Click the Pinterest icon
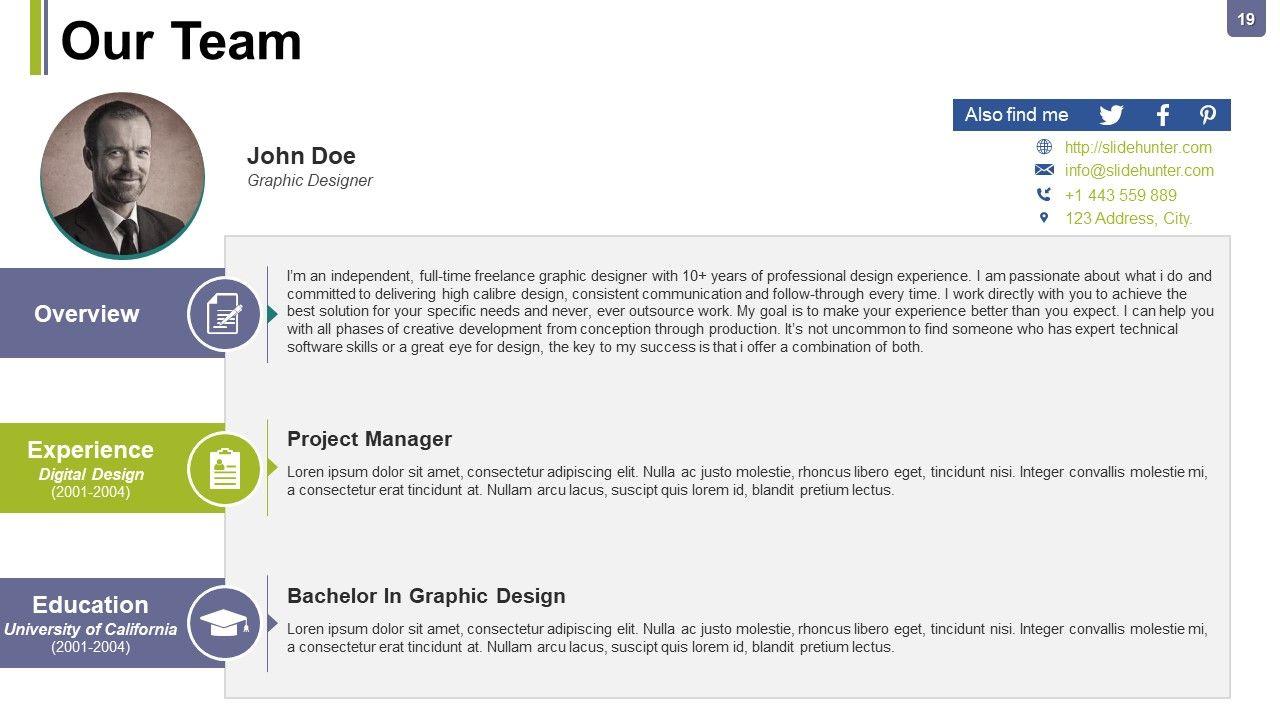 coord(1208,115)
